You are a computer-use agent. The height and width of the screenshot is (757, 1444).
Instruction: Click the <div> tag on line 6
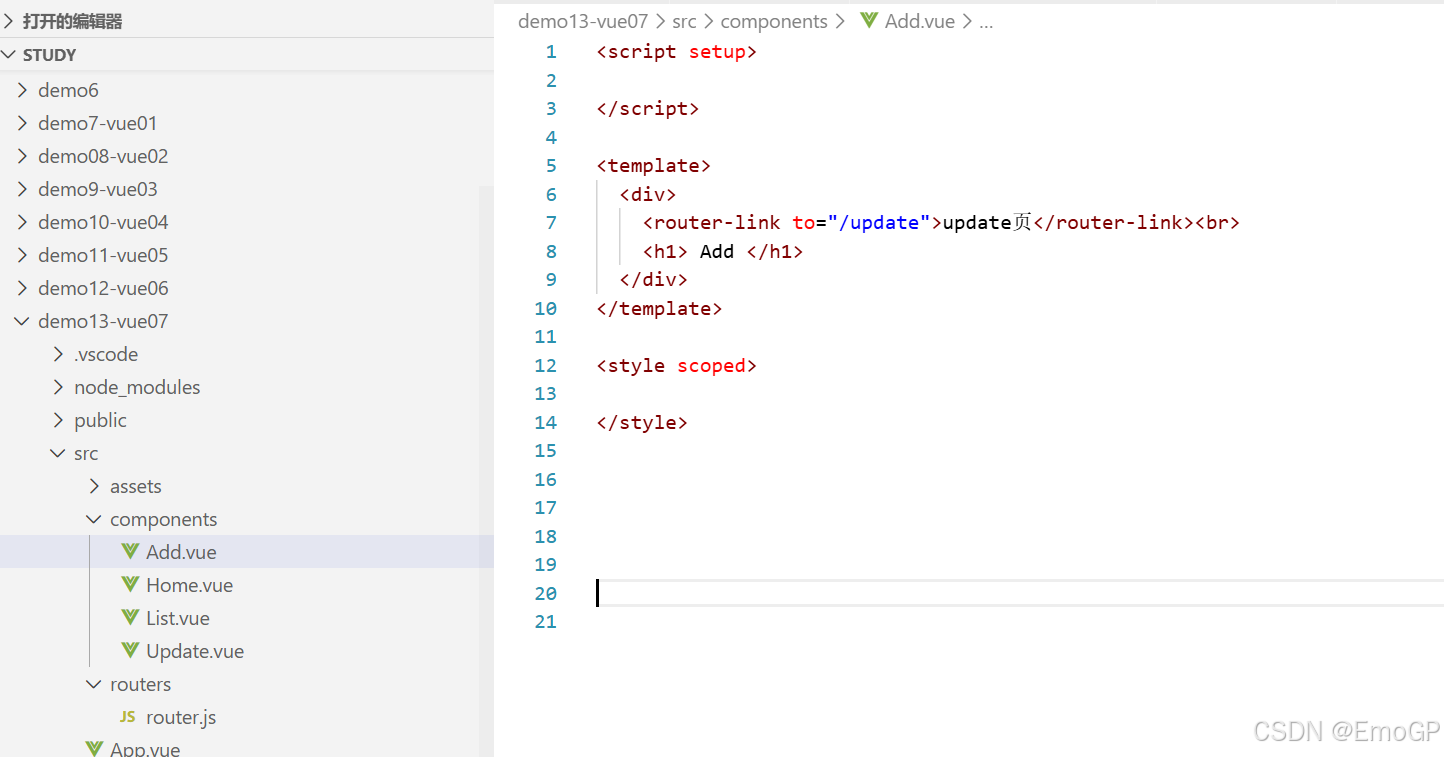click(x=648, y=195)
